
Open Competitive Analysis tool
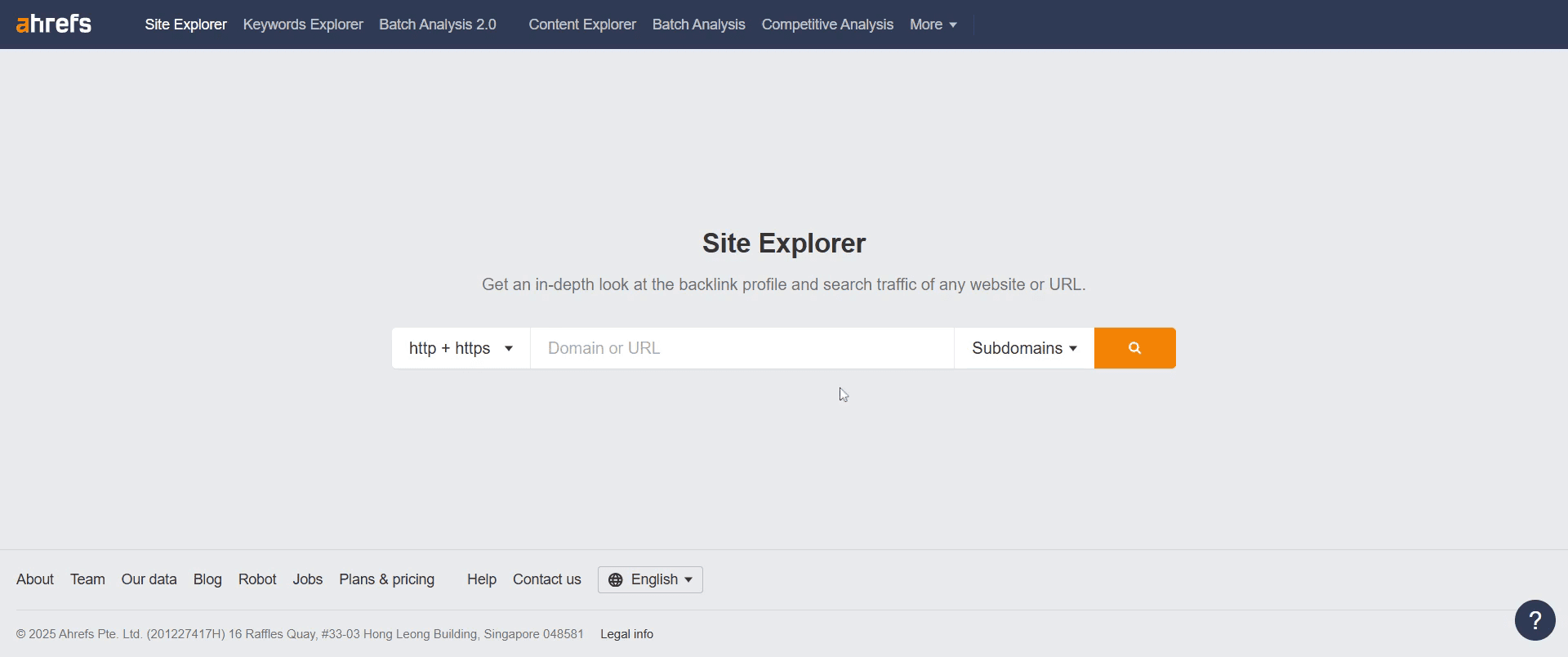827,25
